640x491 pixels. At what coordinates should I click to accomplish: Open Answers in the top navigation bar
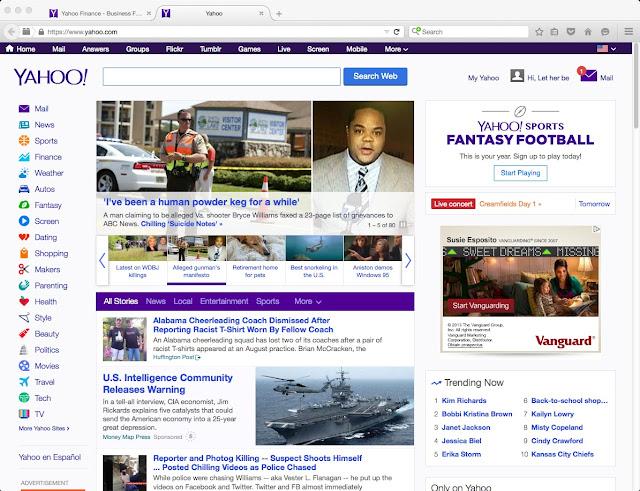pos(95,49)
